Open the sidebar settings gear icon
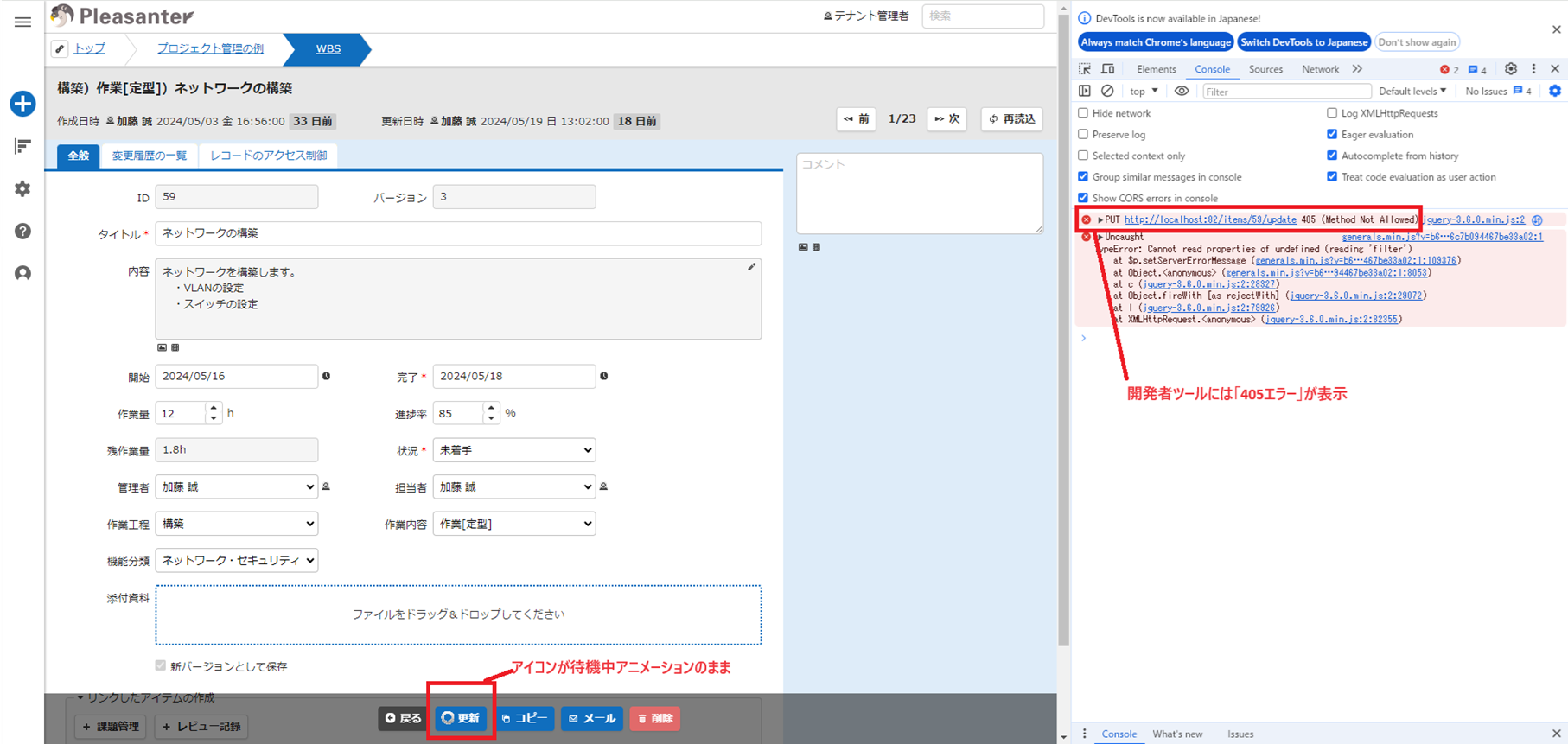Screen dimensions: 1568x744 tap(22, 188)
